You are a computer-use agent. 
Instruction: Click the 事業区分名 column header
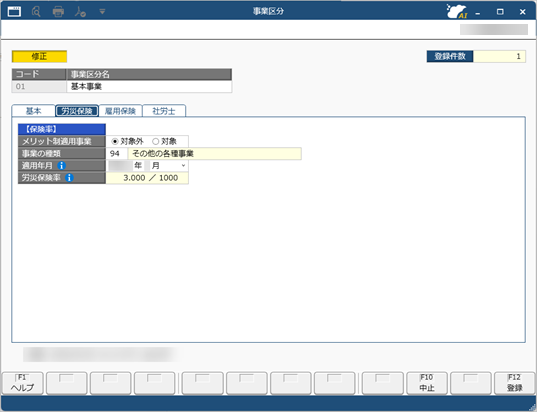[149, 74]
